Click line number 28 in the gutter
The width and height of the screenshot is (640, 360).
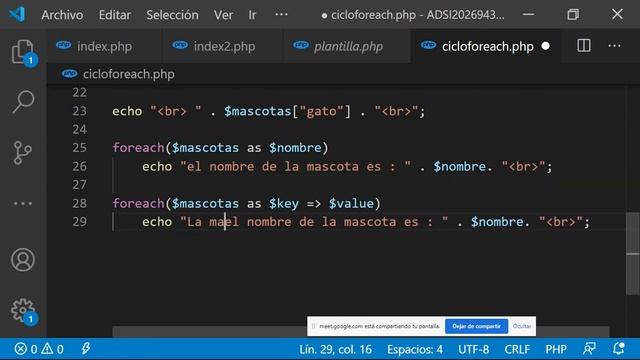pos(80,203)
